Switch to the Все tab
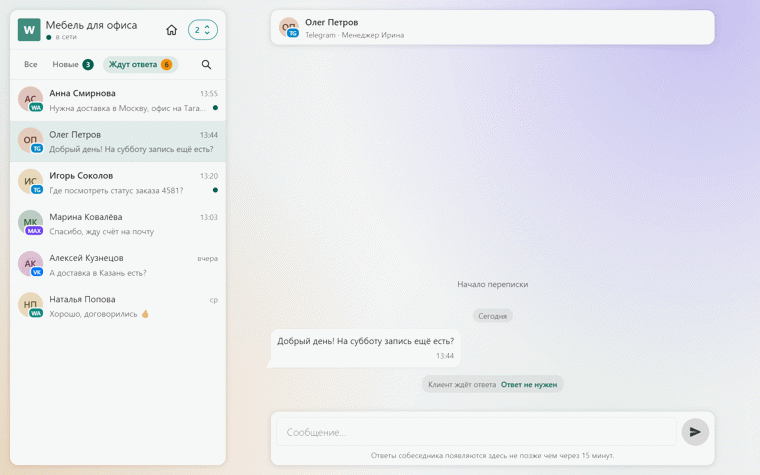Screen dimensions: 760x475 pos(31,64)
